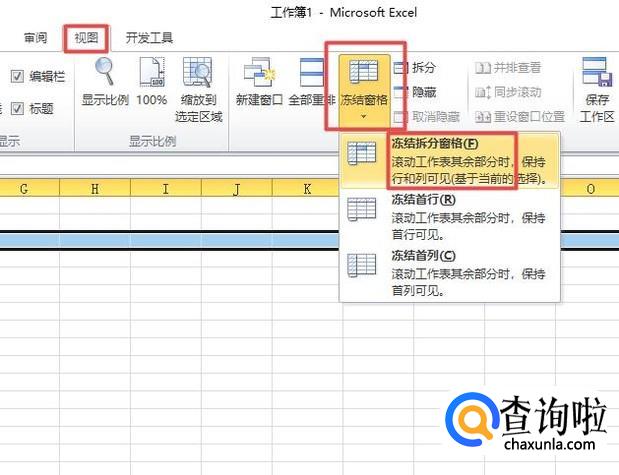
Task: Click the 新建窗口 icon
Action: click(259, 72)
